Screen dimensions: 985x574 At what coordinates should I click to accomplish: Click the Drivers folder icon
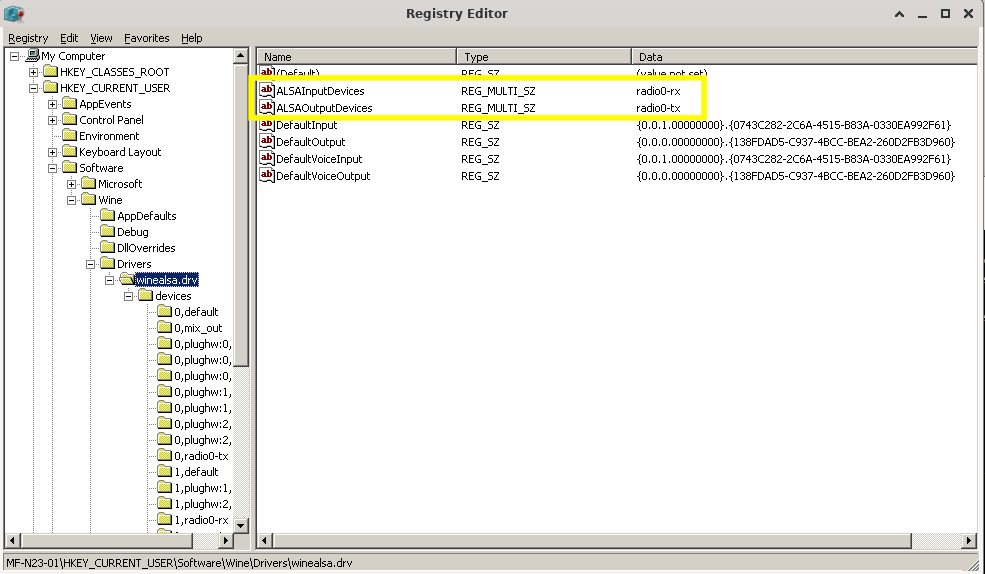(x=108, y=264)
